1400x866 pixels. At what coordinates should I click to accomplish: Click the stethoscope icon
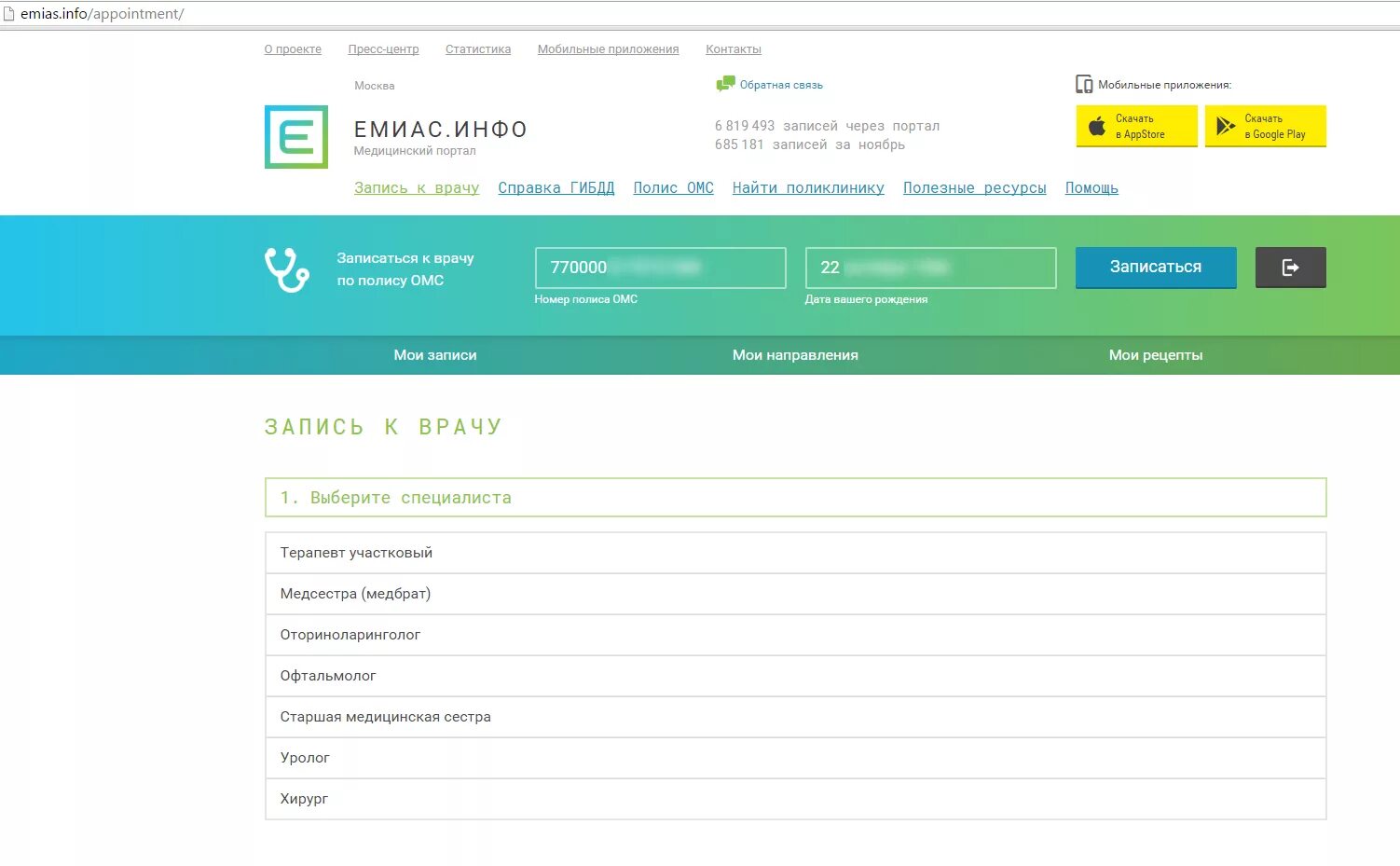287,269
